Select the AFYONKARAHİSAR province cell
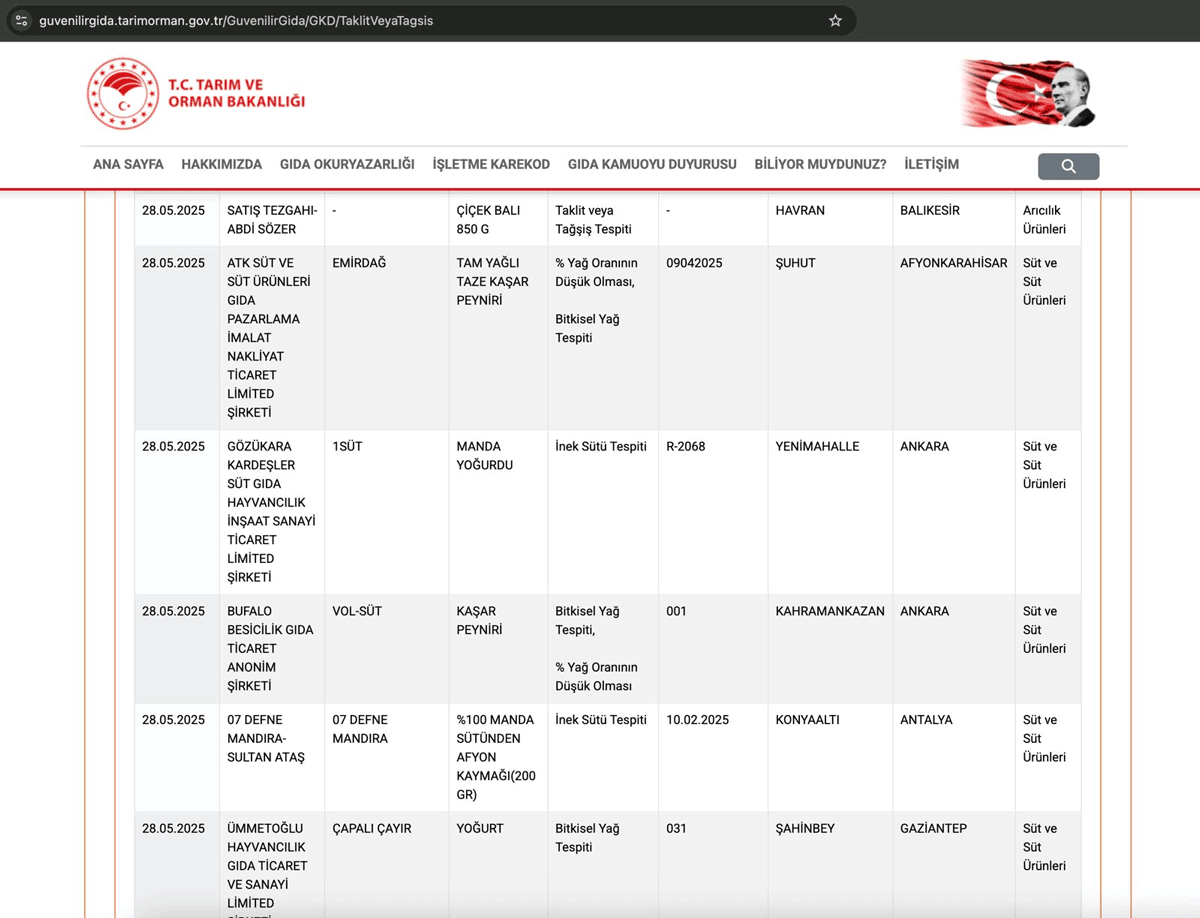Image resolution: width=1200 pixels, height=918 pixels. (954, 338)
